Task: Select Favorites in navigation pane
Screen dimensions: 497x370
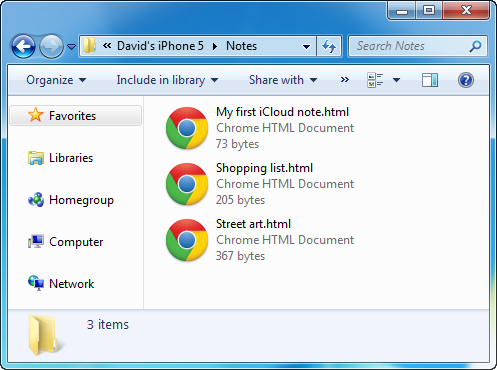Action: [x=76, y=116]
